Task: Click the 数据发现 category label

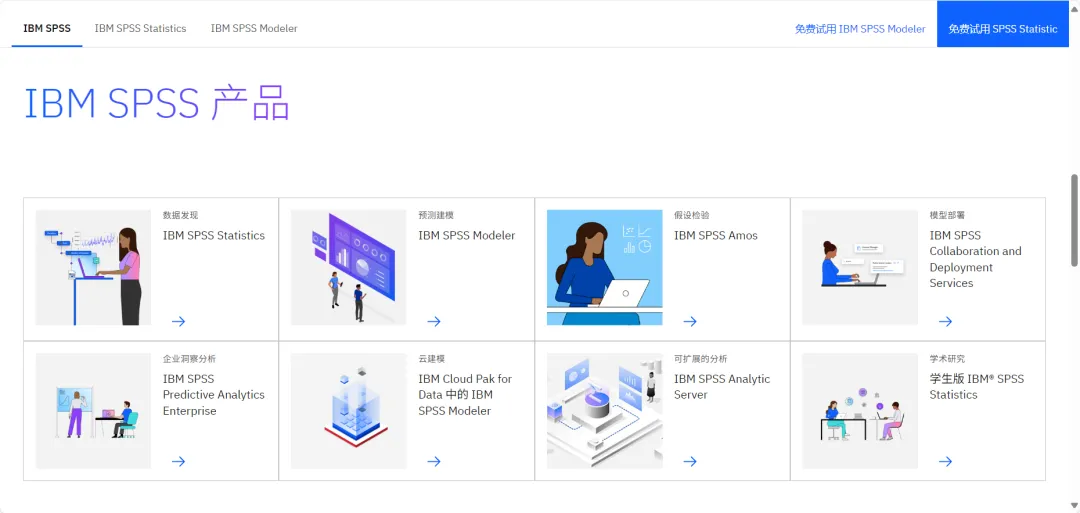Action: tap(180, 216)
